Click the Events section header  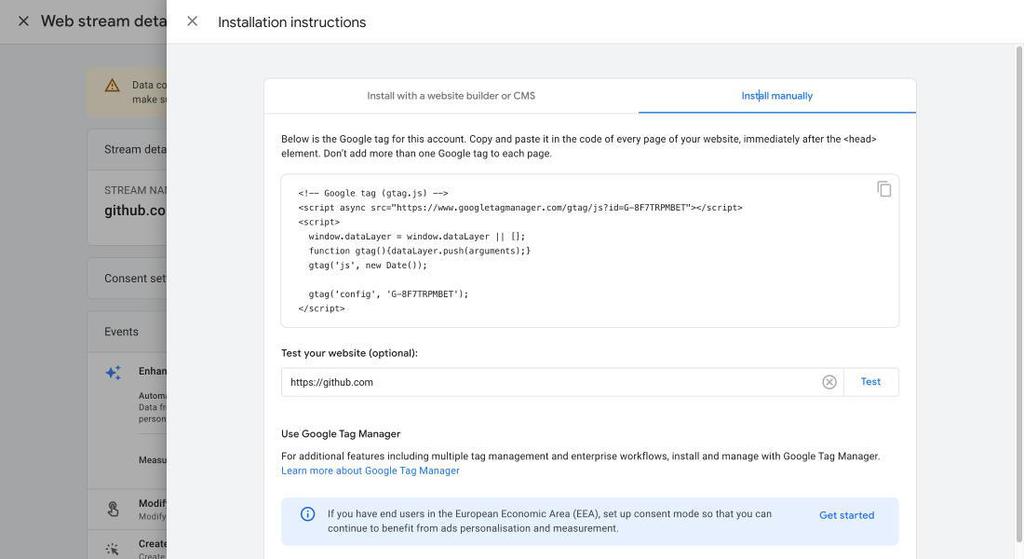[x=122, y=332]
